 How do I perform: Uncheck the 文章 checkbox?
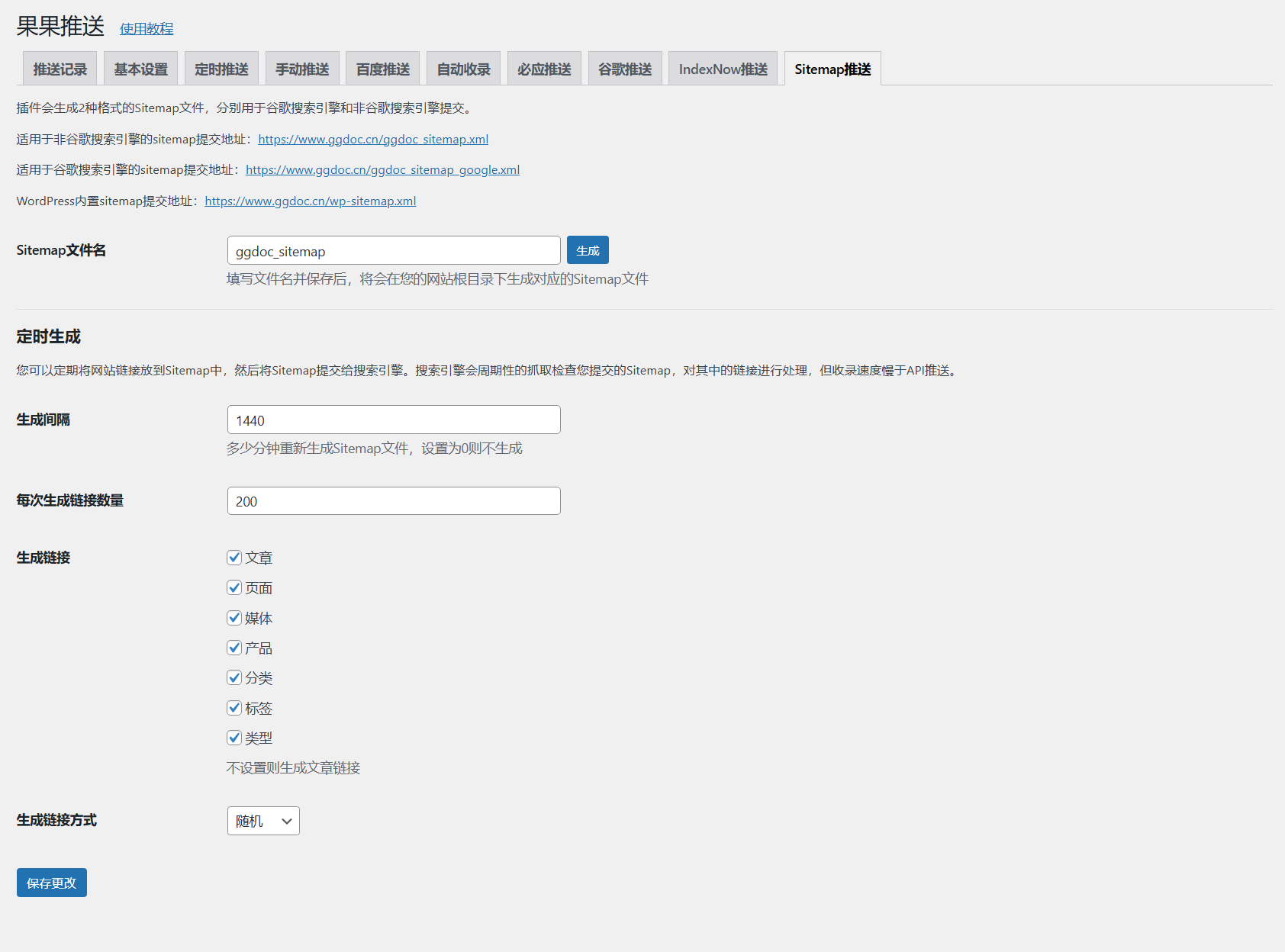[x=234, y=558]
